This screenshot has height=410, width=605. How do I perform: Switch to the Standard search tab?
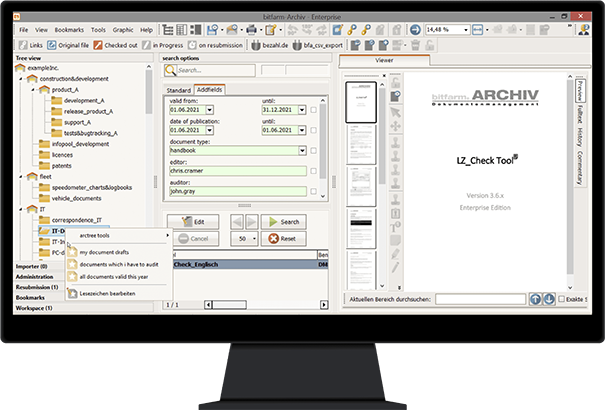coord(178,90)
